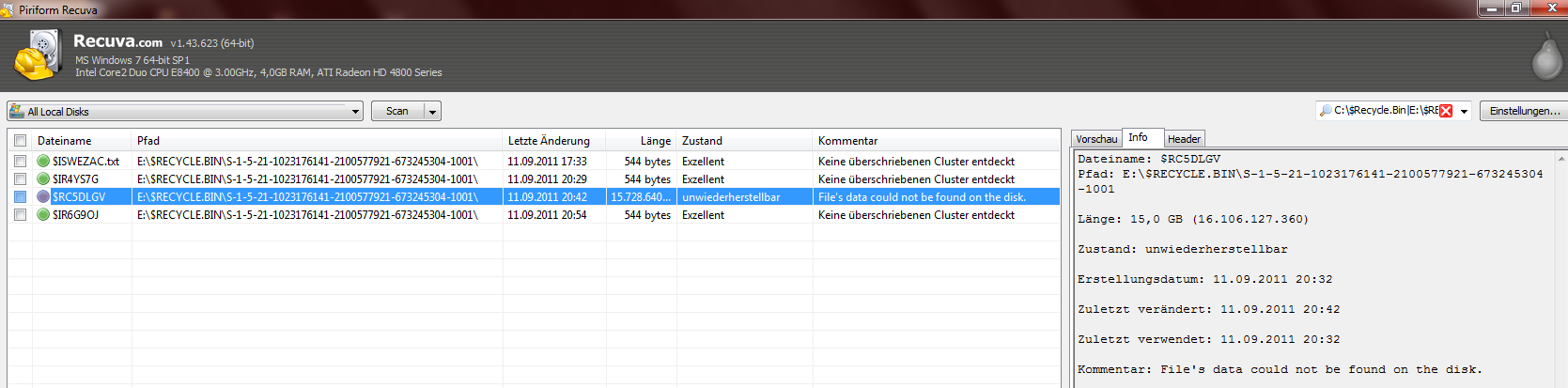Click date 11.09.2011 20:54 cell

point(547,215)
